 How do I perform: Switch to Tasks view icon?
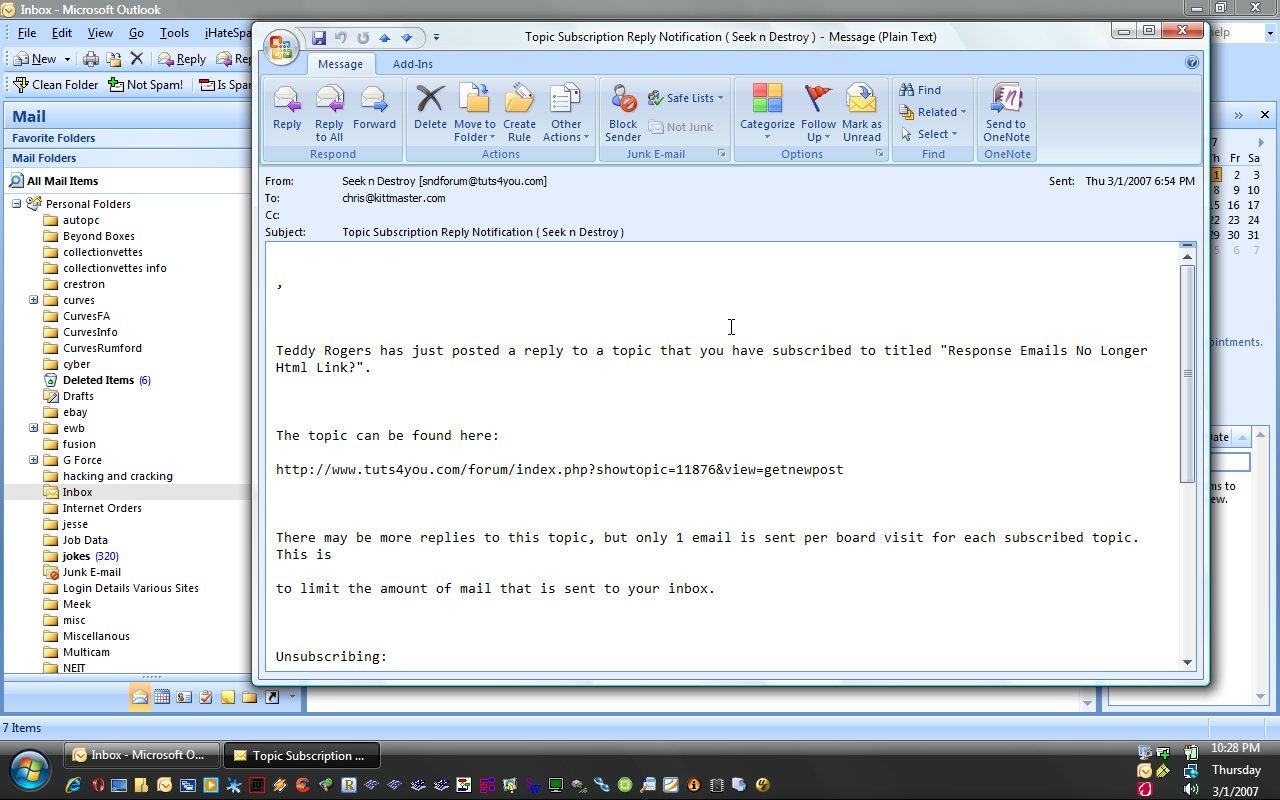[x=206, y=697]
